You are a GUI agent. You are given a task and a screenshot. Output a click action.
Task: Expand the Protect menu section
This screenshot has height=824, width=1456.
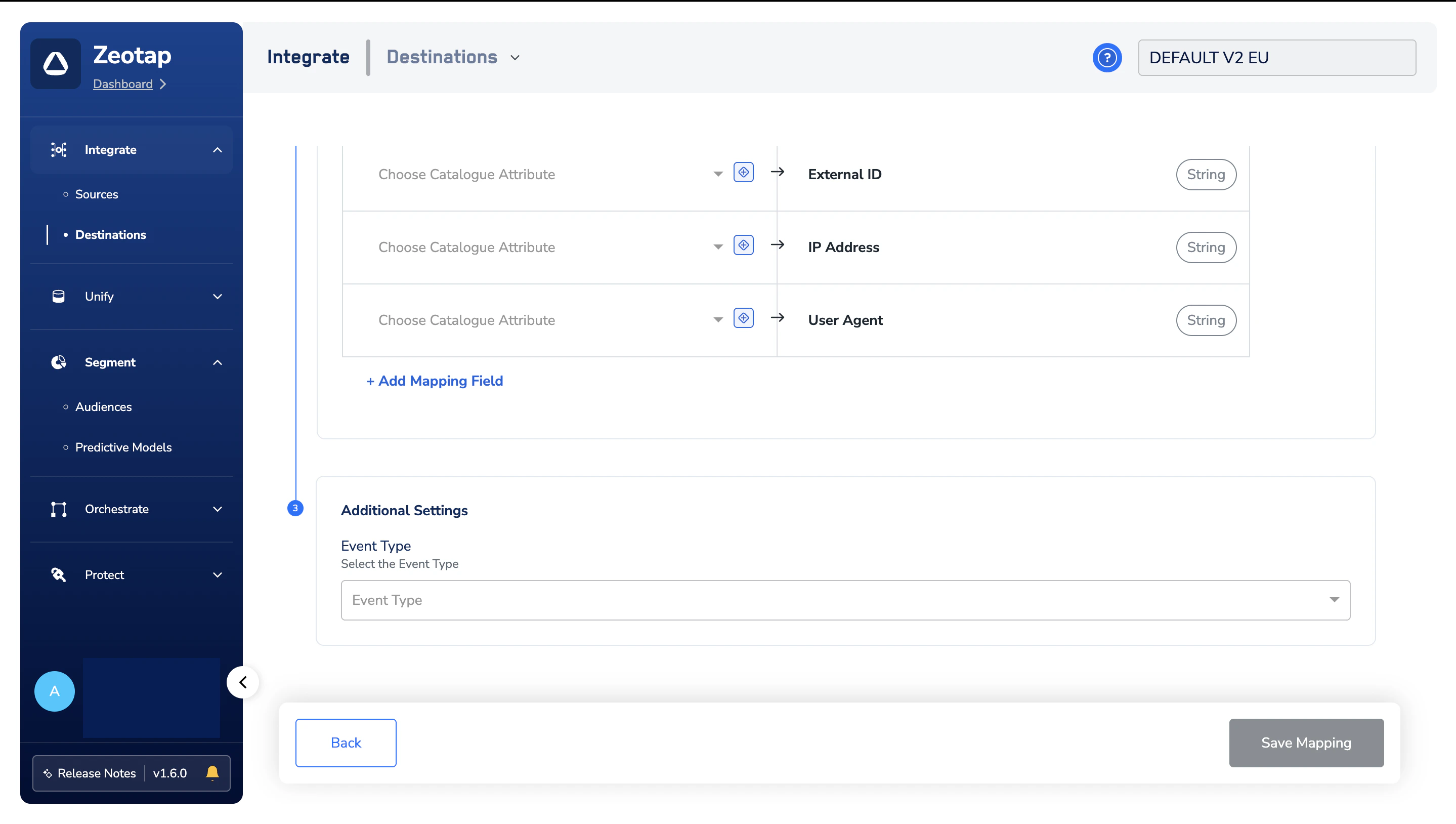tap(131, 575)
